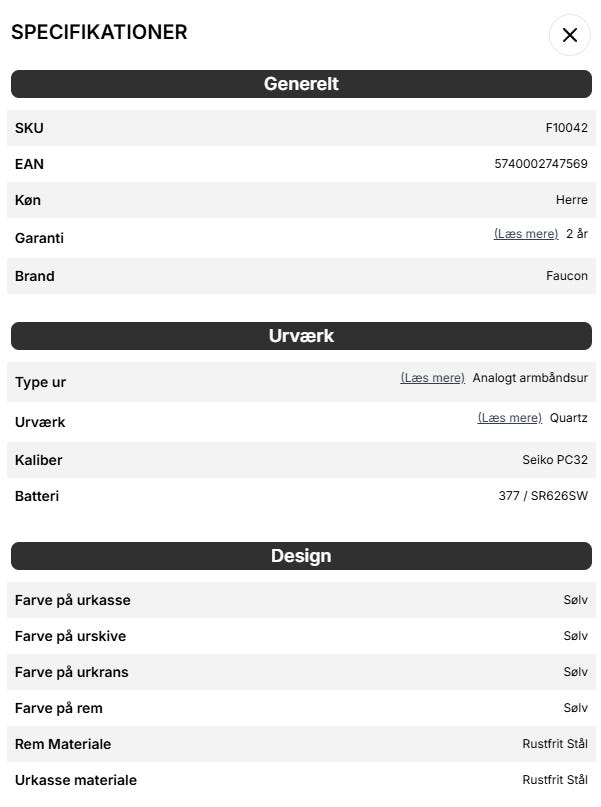Click the Quartz value

[x=569, y=418]
